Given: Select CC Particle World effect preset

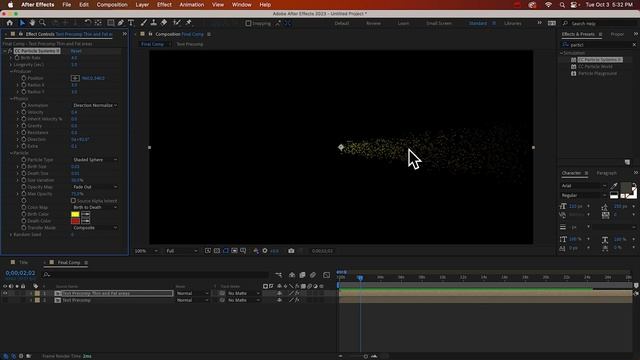Looking at the screenshot, I should pyautogui.click(x=595, y=67).
